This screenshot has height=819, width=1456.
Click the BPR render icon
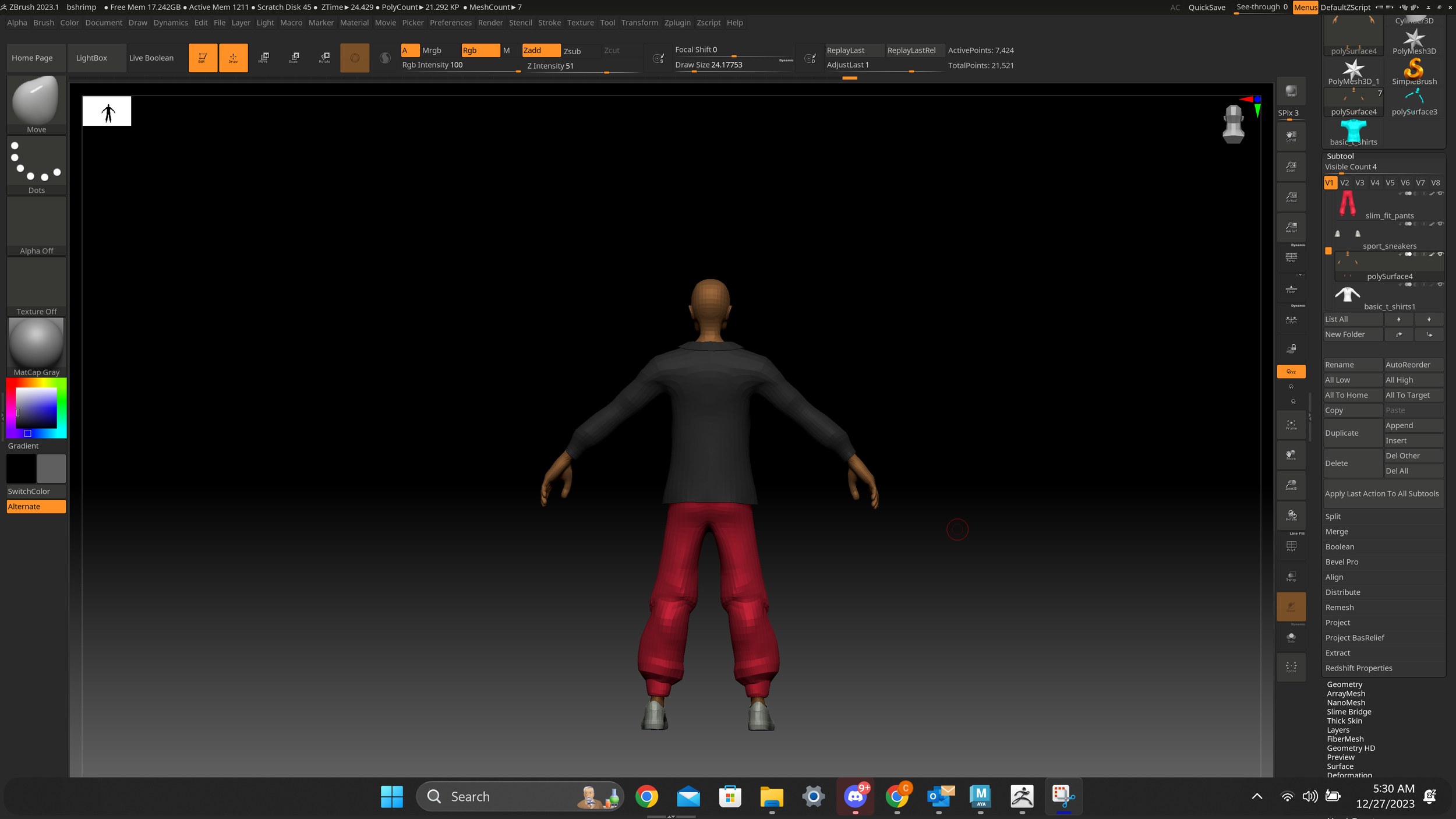(1291, 91)
